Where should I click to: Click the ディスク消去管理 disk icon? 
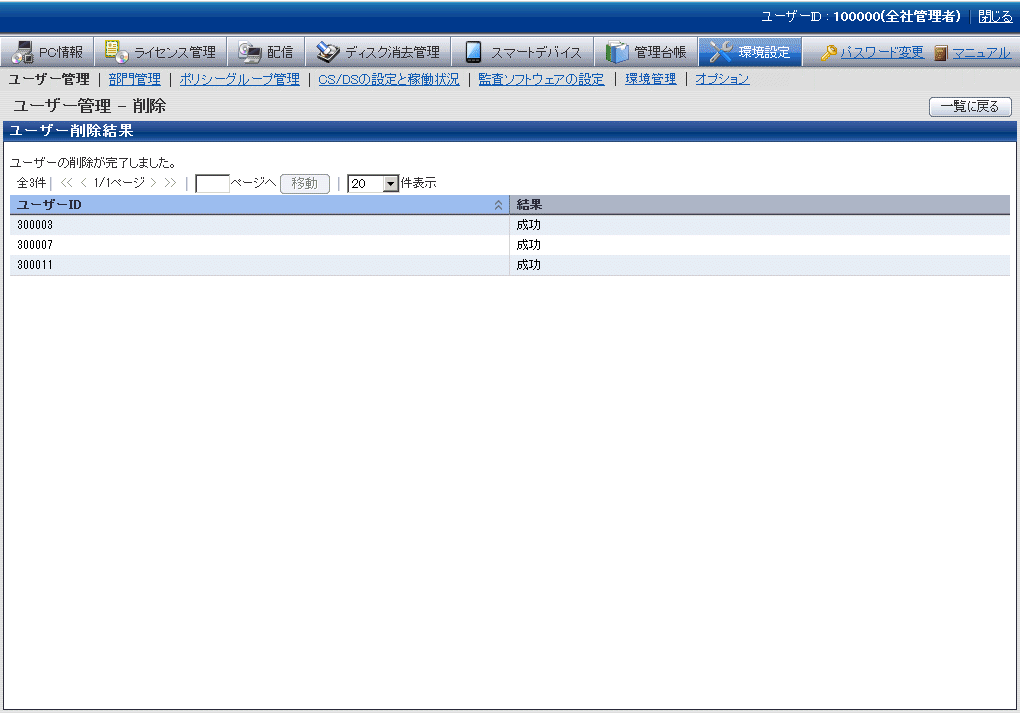tap(327, 53)
